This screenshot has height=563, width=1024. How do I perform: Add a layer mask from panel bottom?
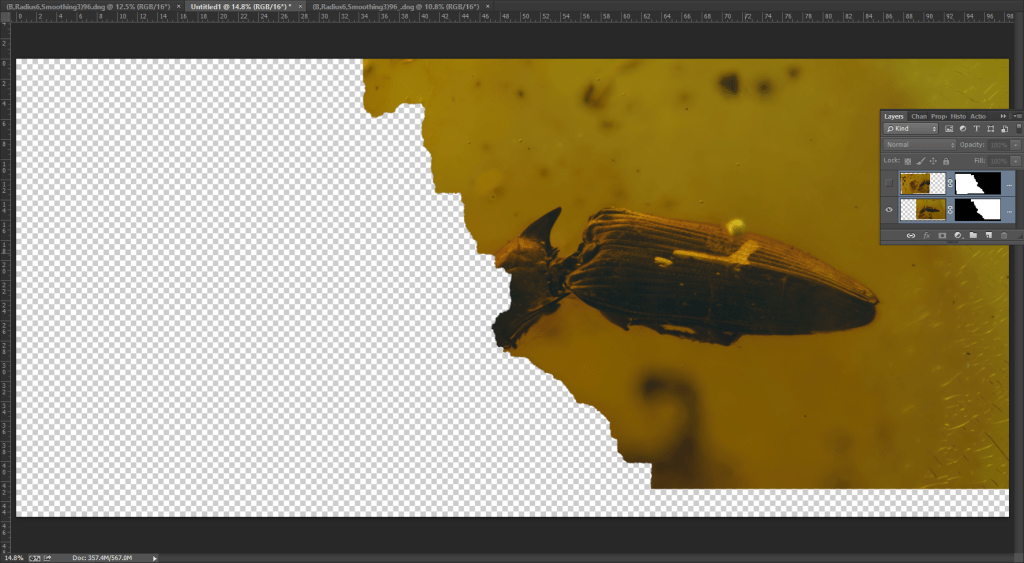point(941,236)
